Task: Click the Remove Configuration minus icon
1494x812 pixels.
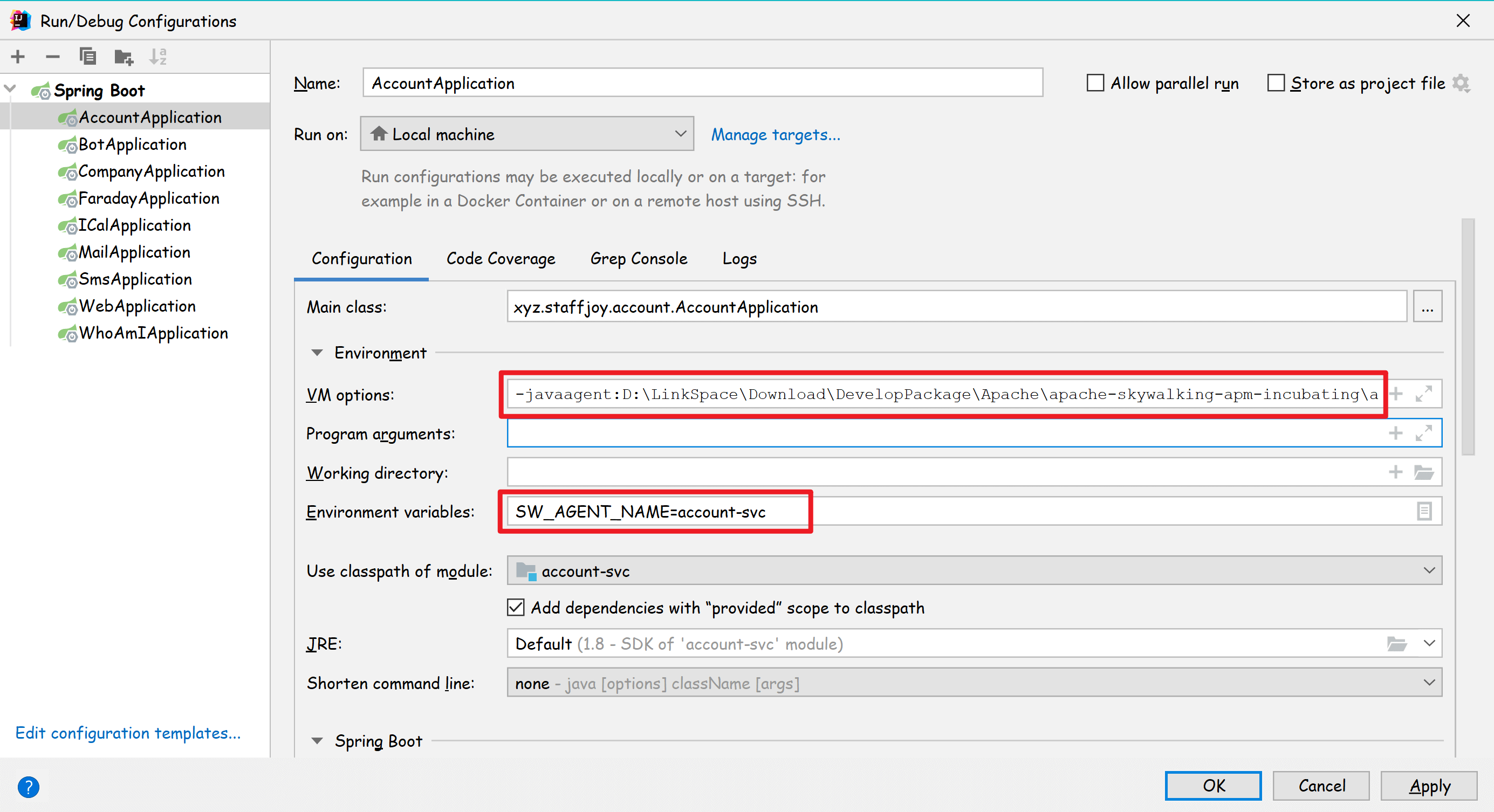Action: (53, 57)
